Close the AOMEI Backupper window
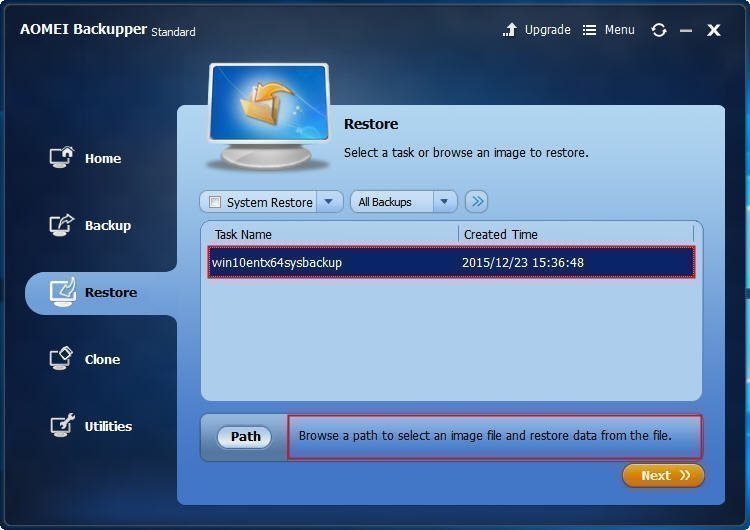The width and height of the screenshot is (750, 530). [714, 30]
